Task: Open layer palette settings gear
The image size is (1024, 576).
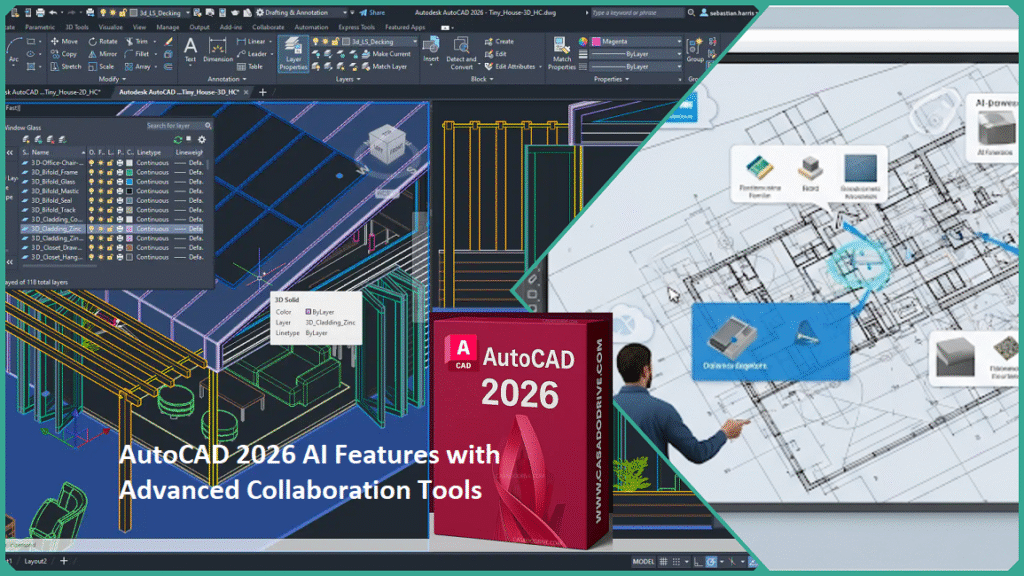Action: click(x=202, y=140)
